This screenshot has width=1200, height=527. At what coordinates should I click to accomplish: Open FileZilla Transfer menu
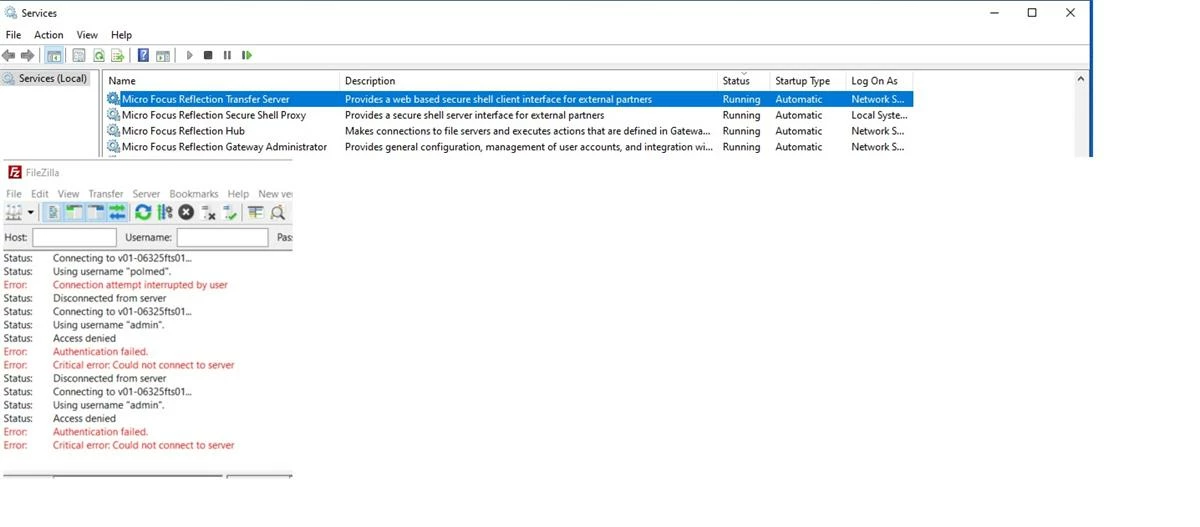coord(106,194)
